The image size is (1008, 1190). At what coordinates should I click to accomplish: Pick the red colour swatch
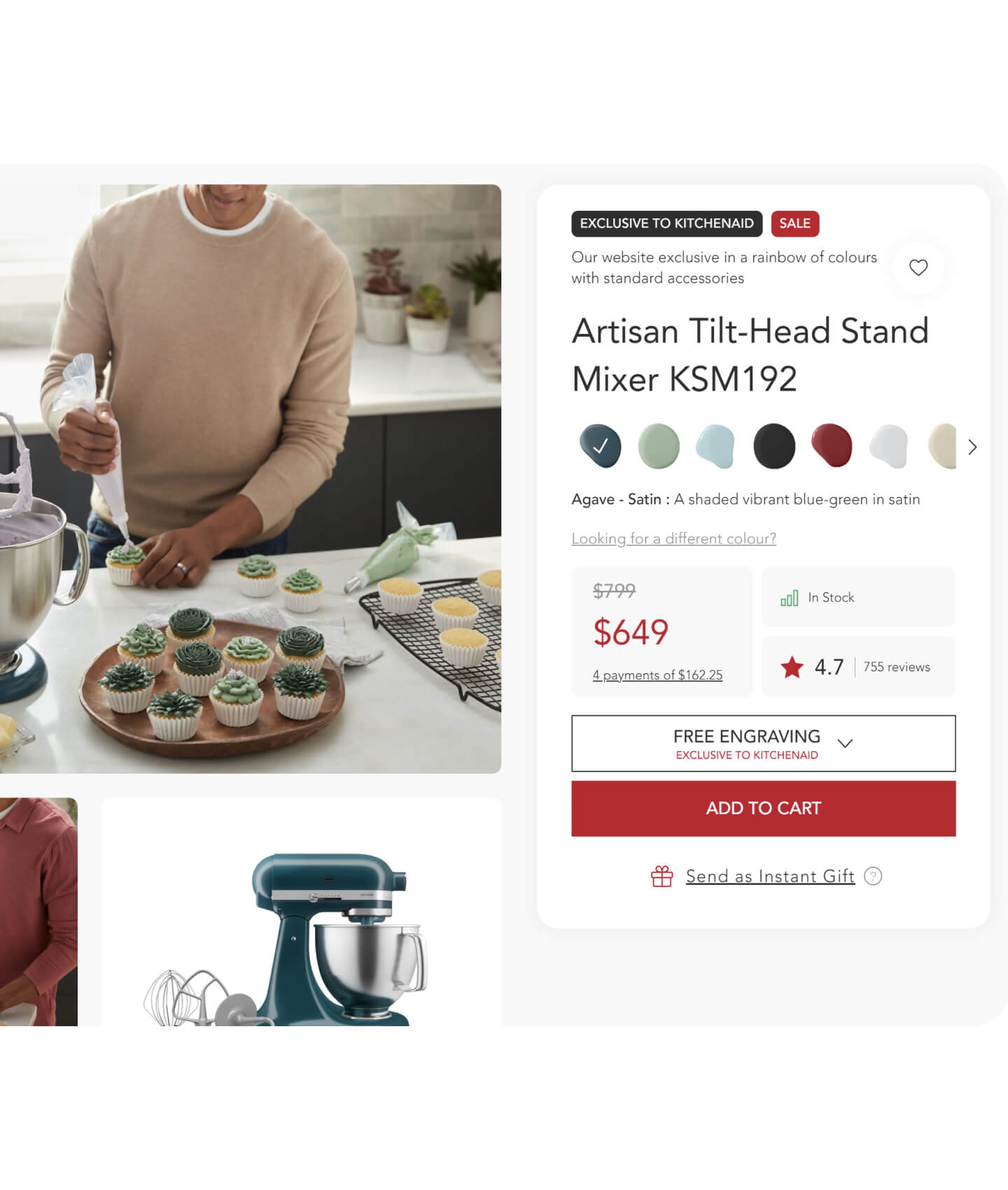click(x=832, y=446)
